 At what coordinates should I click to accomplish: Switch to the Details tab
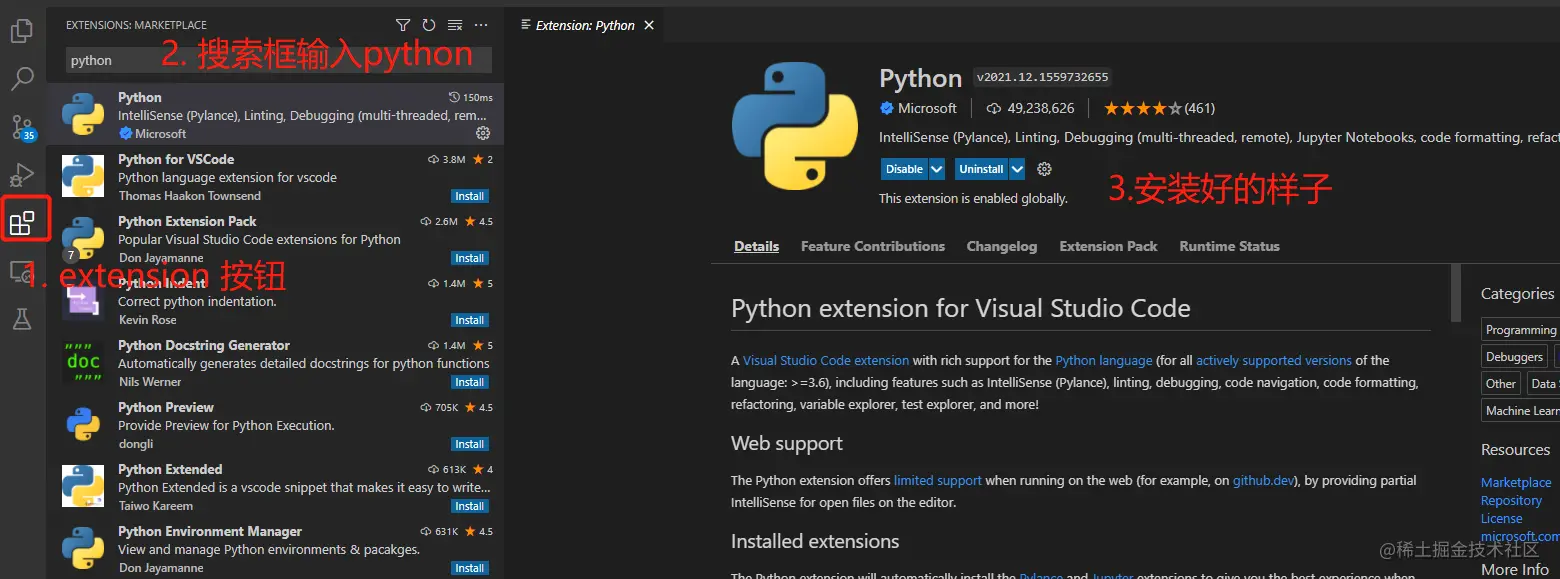756,246
